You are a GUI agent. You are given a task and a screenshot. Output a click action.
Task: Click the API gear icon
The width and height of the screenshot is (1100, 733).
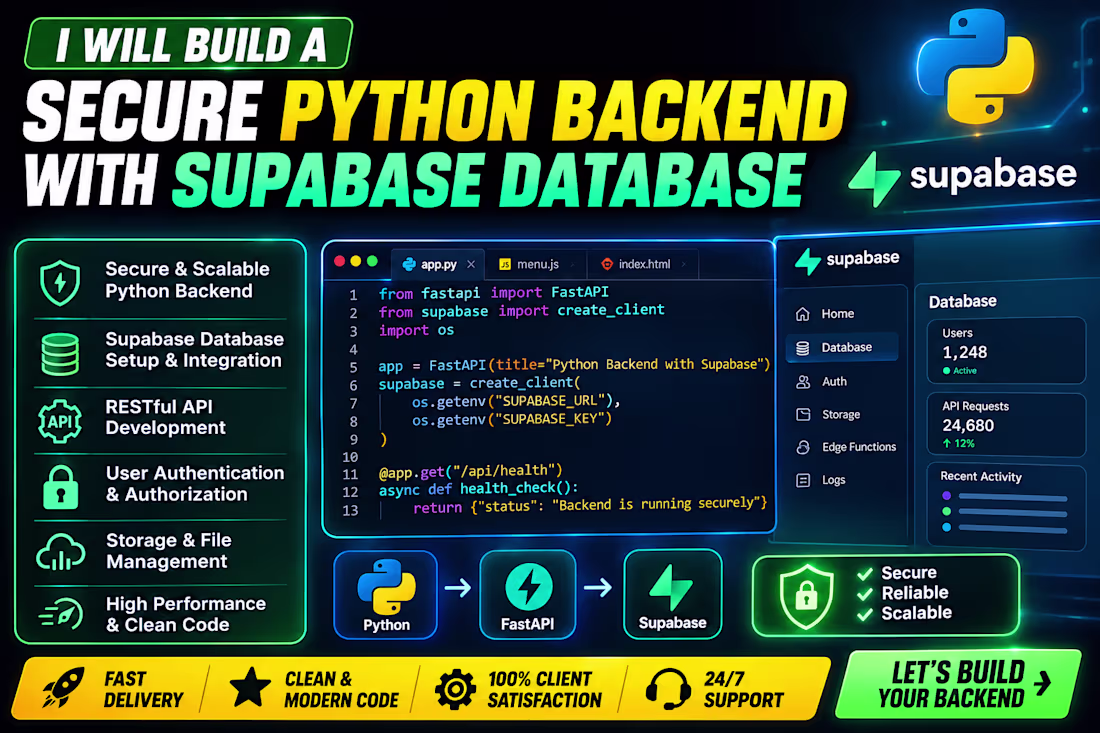[x=60, y=421]
